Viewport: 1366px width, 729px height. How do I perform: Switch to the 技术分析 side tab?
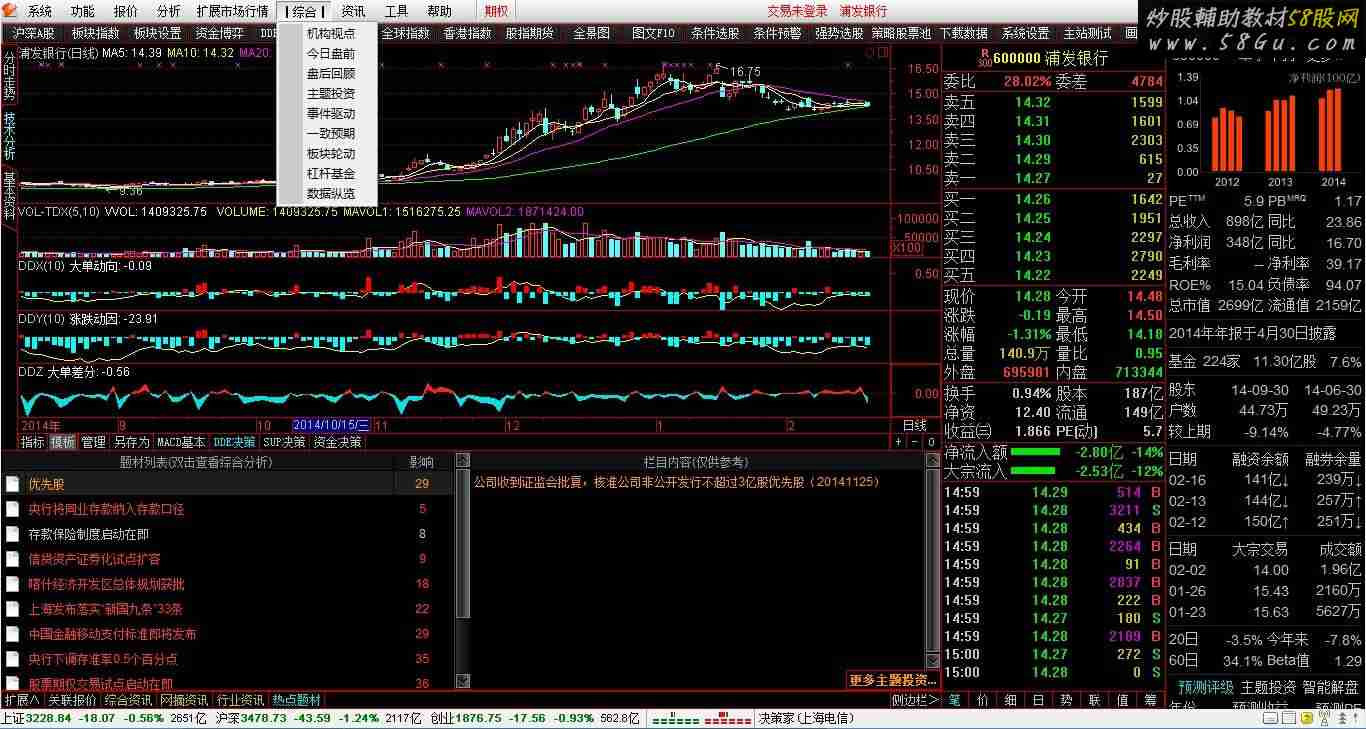9,135
